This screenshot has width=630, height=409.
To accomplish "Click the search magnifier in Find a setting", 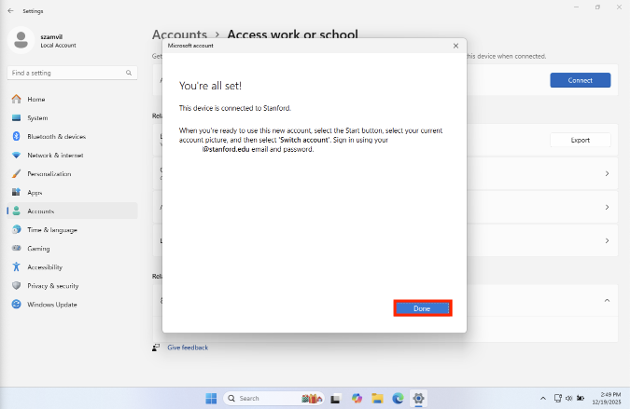I will coord(129,73).
